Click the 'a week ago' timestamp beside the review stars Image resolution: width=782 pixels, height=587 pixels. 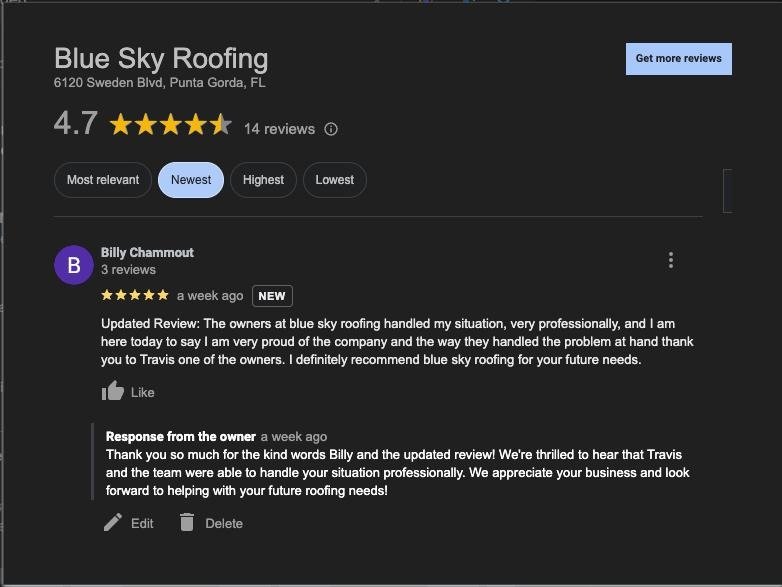point(210,296)
